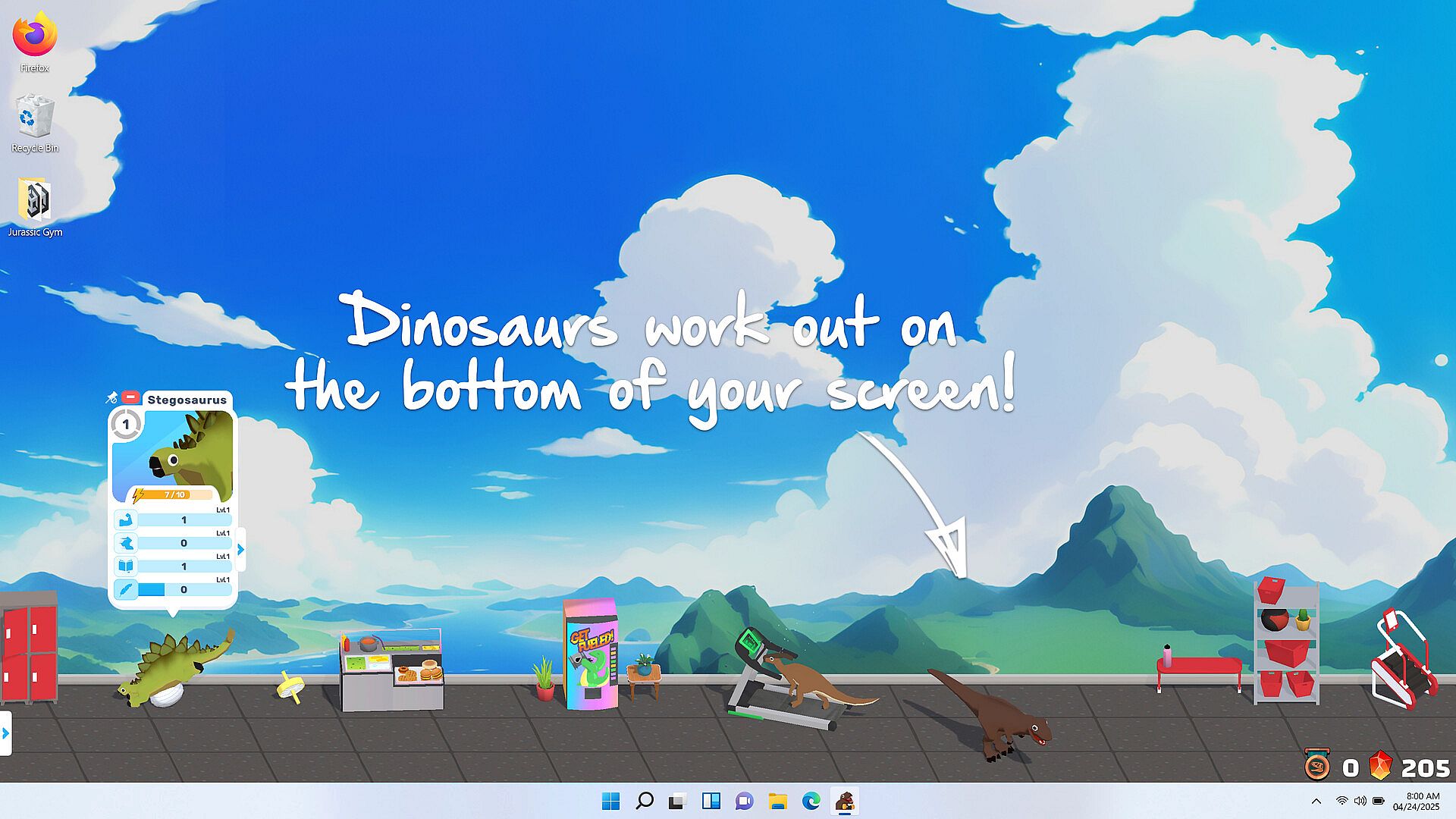
Task: Click the speed running-shoe stat icon
Action: pyautogui.click(x=125, y=543)
